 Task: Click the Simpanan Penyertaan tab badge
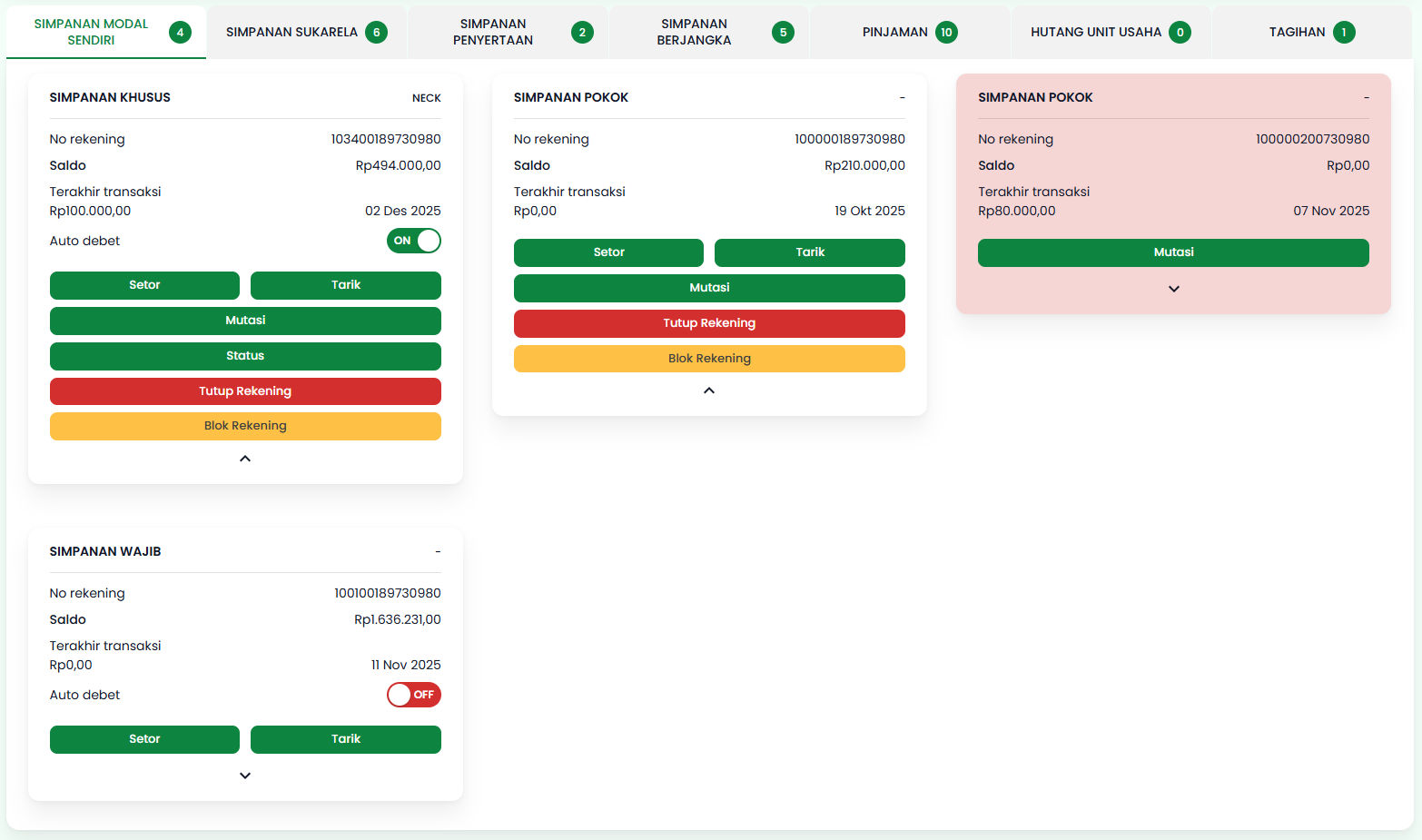click(582, 33)
